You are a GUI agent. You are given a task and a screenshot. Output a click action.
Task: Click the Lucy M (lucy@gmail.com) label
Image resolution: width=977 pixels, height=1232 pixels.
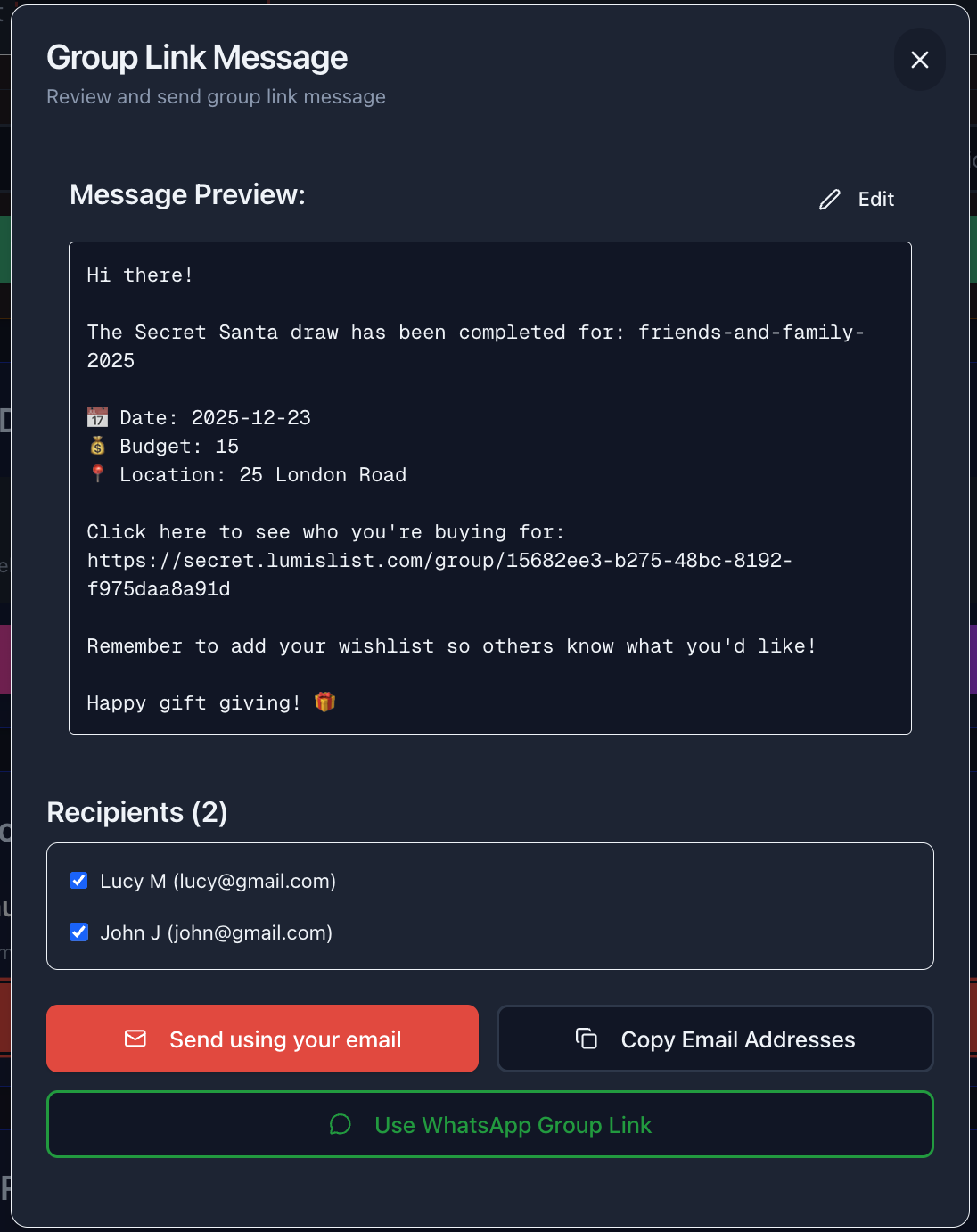tap(218, 882)
